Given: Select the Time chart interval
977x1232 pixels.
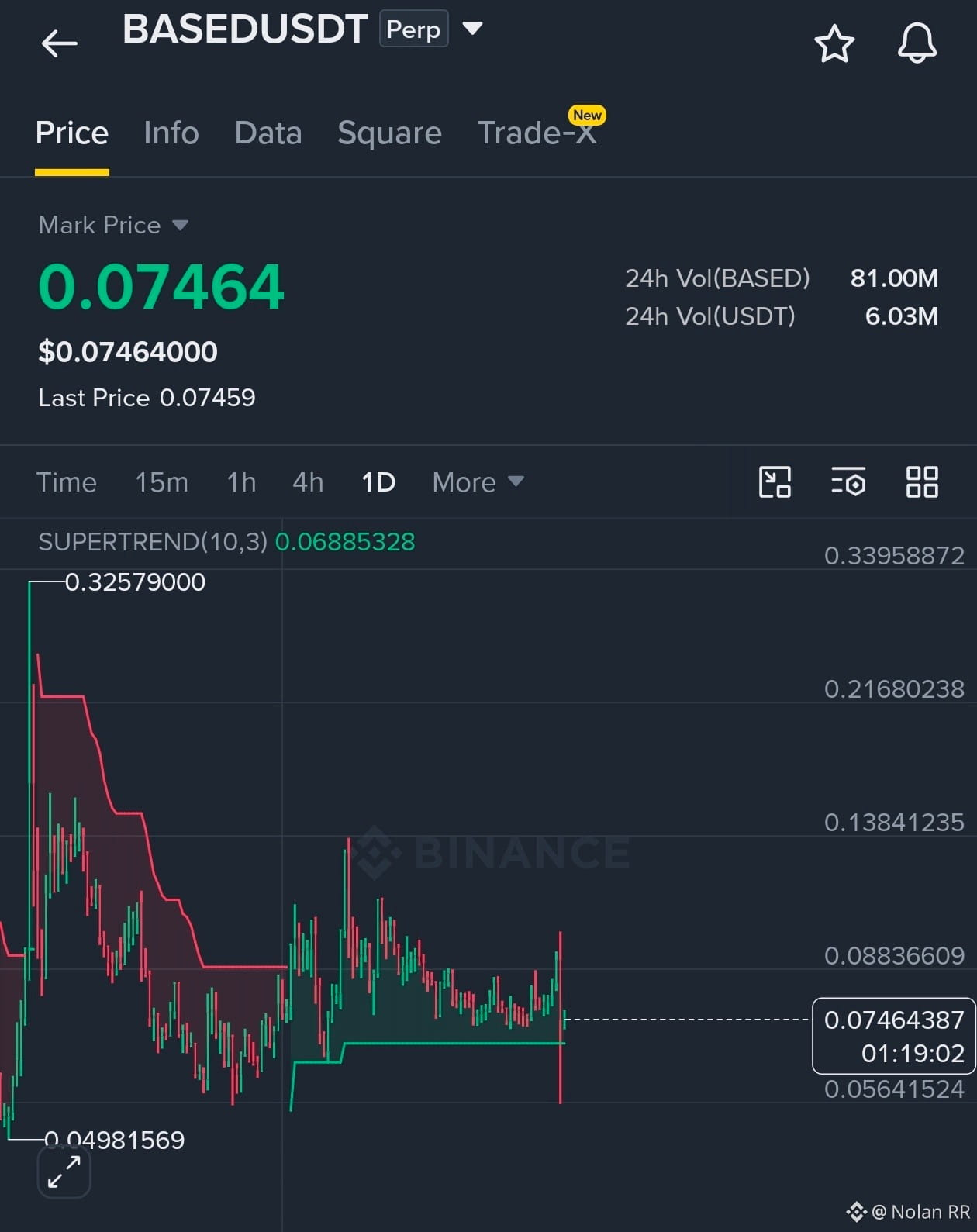Looking at the screenshot, I should tap(67, 482).
